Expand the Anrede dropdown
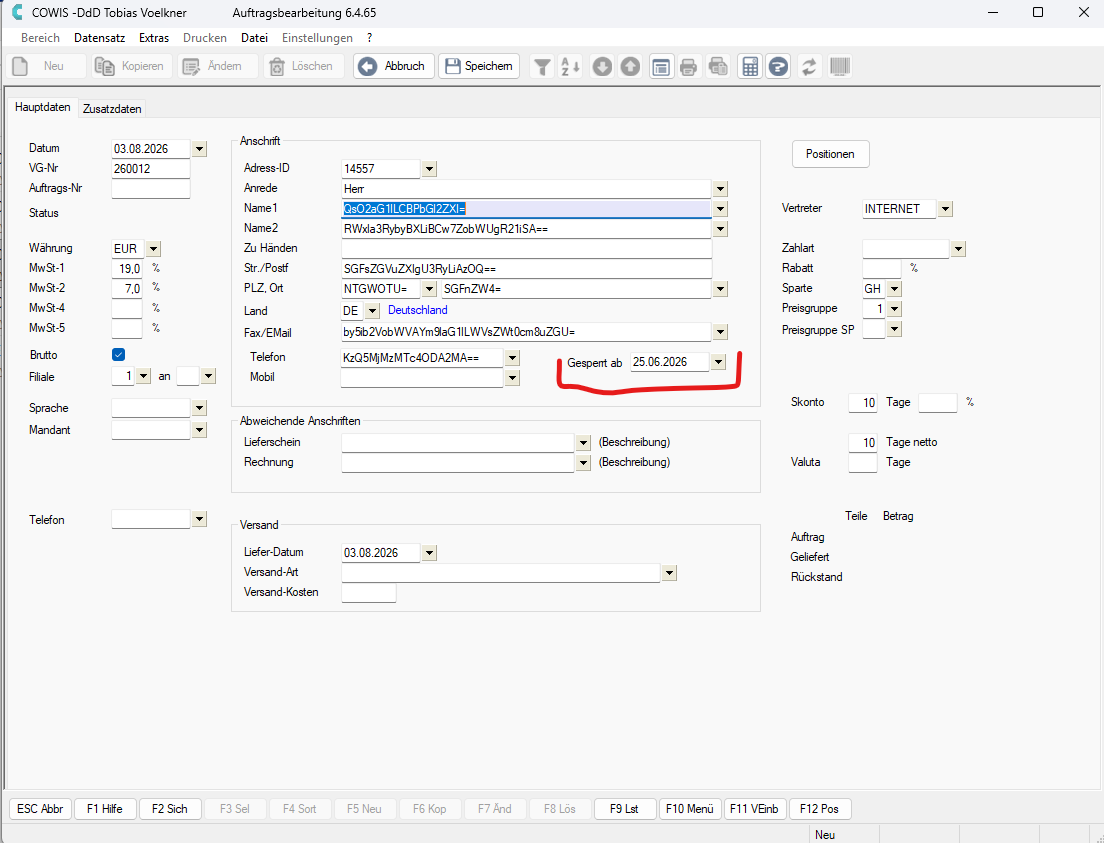The height and width of the screenshot is (843, 1104). (720, 189)
